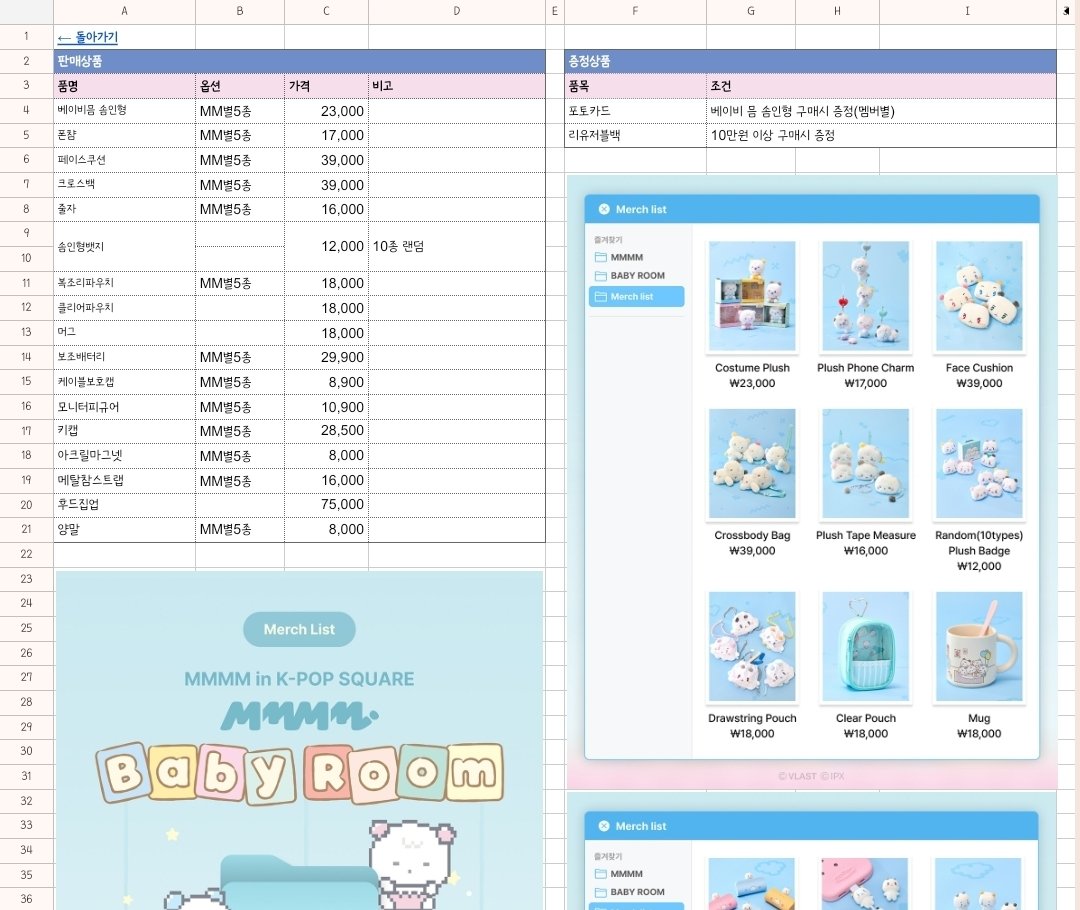Viewport: 1080px width, 910px height.
Task: Click the 품목 column title cell
Action: tap(635, 86)
